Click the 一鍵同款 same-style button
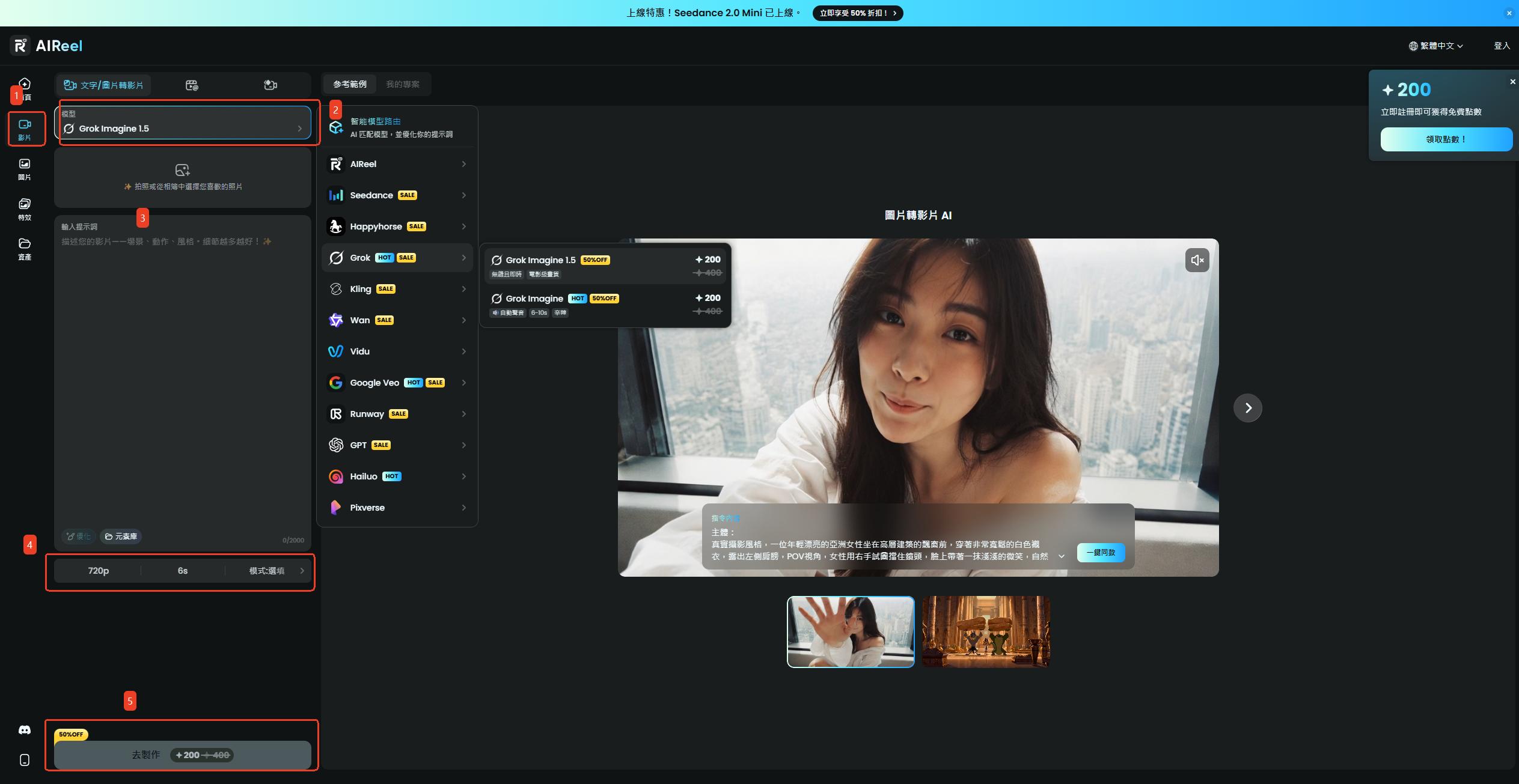Image resolution: width=1519 pixels, height=784 pixels. tap(1101, 552)
